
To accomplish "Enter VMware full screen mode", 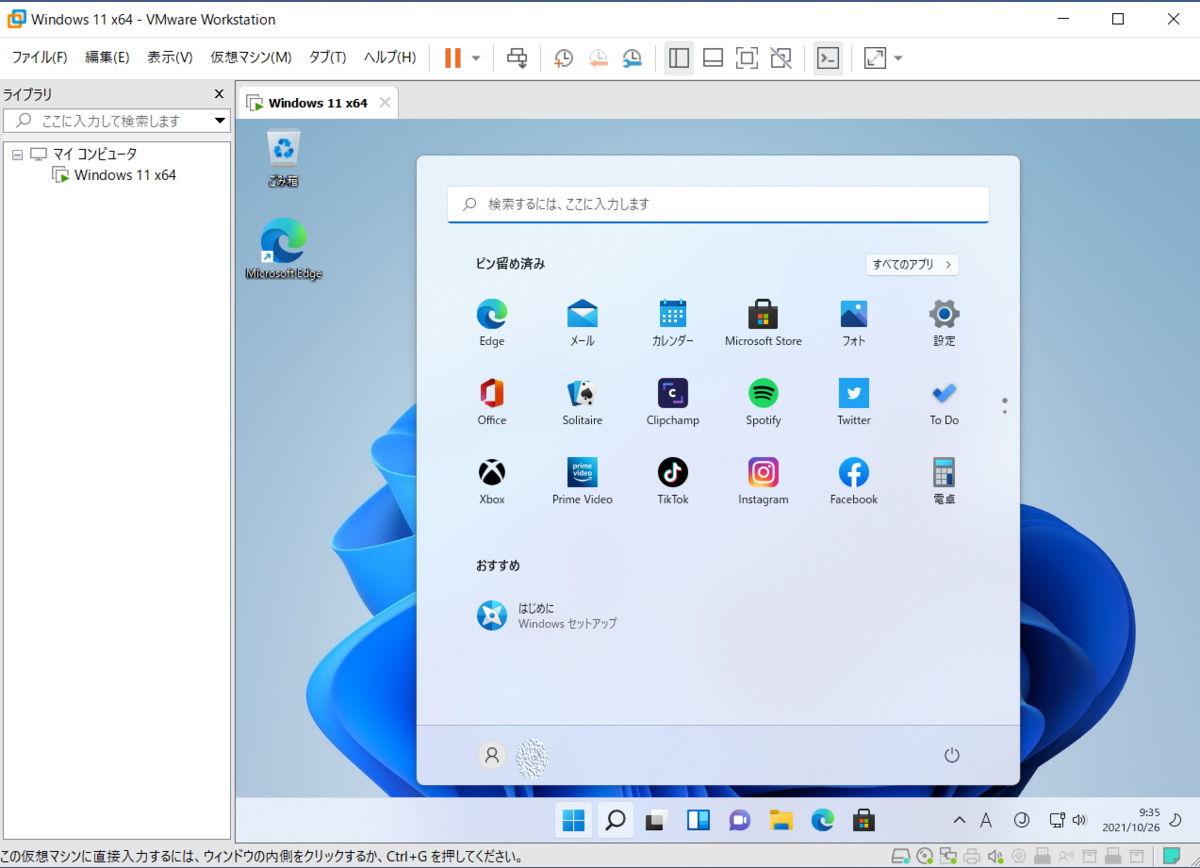I will pyautogui.click(x=747, y=58).
